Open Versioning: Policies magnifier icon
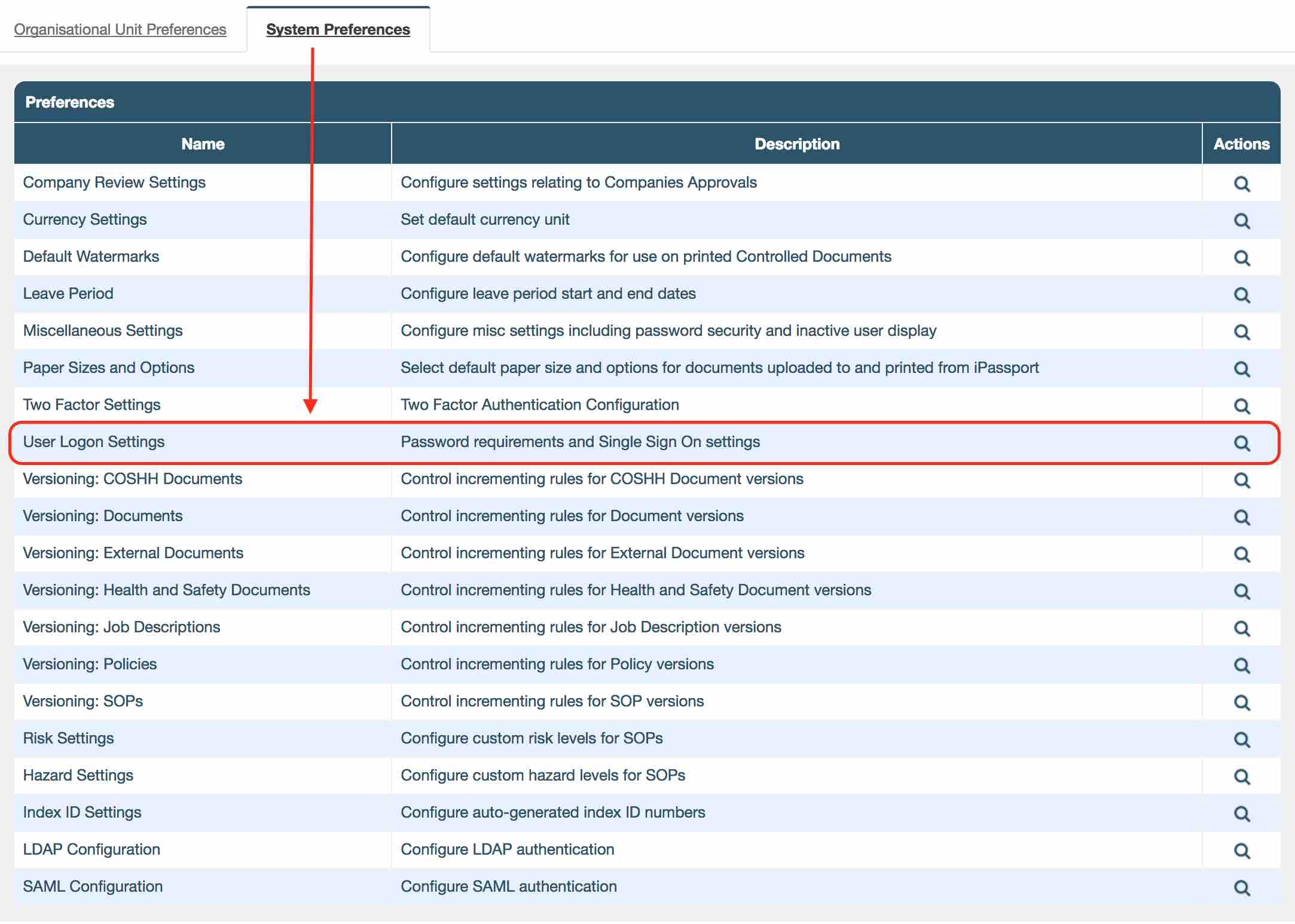1295x924 pixels. coord(1241,665)
